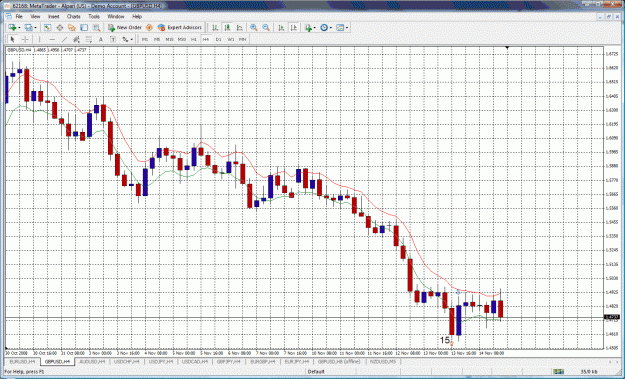Switch to M1 timeframe
This screenshot has width=625, height=379.
point(145,39)
